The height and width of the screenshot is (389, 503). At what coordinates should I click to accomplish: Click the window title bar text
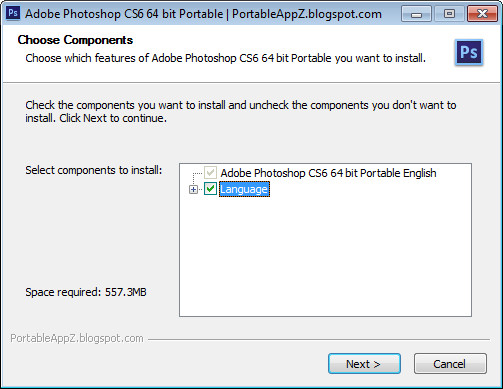pos(203,14)
